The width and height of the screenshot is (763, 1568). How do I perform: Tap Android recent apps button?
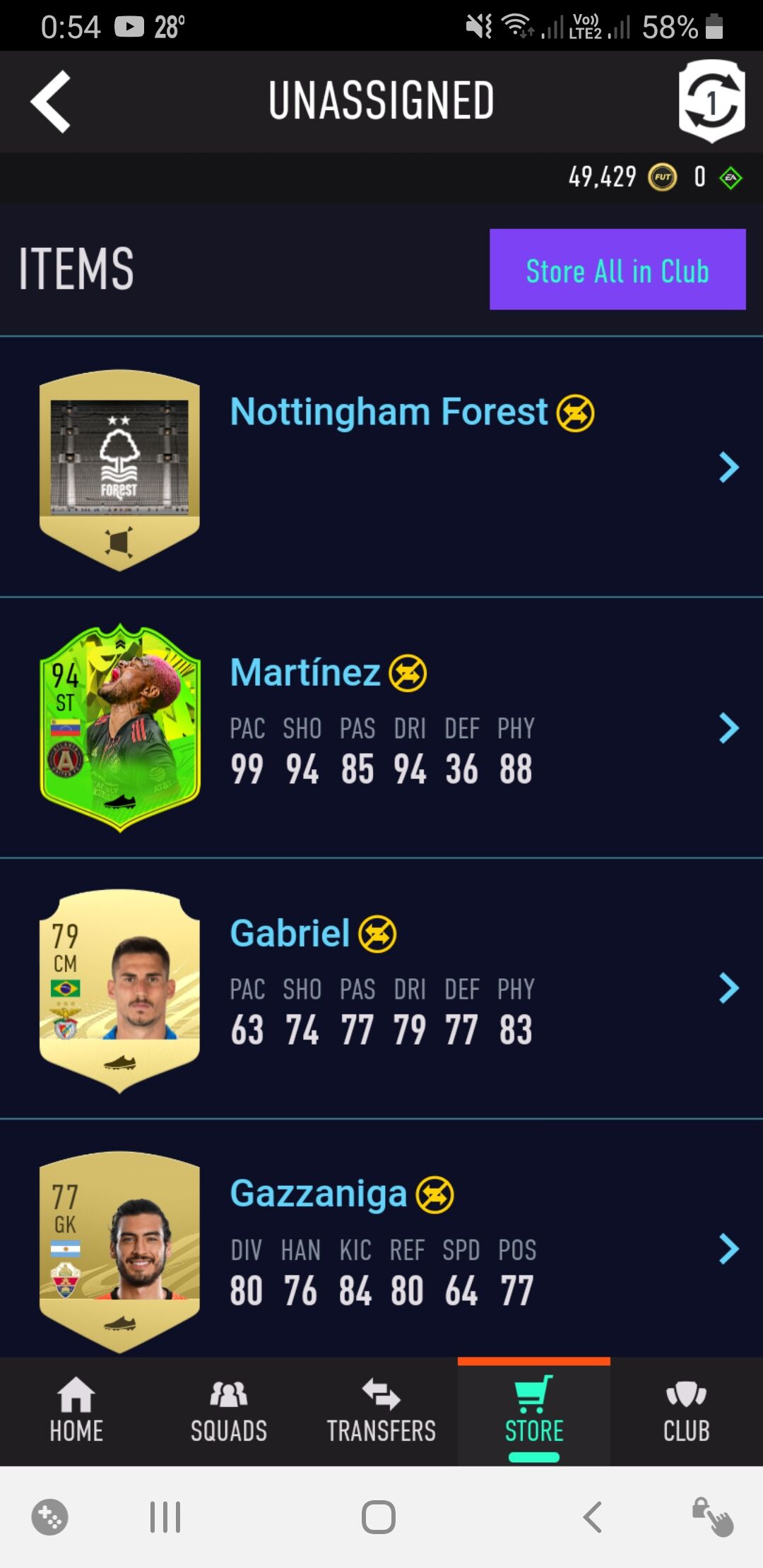tap(165, 1517)
